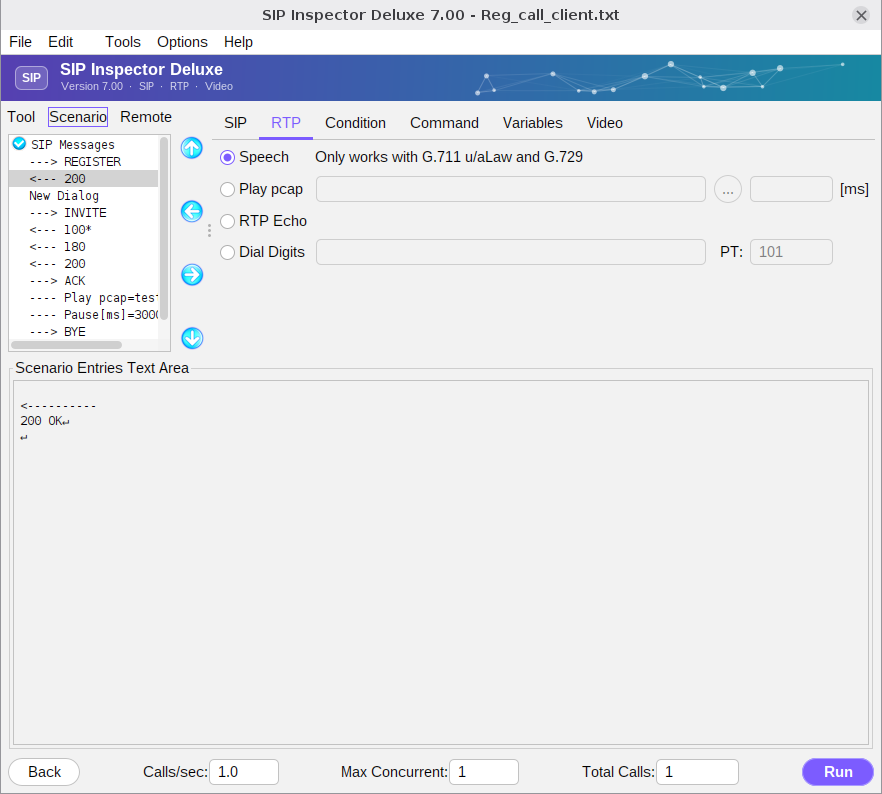
Task: Click the scenario list vertical scrollbar
Action: point(164,228)
